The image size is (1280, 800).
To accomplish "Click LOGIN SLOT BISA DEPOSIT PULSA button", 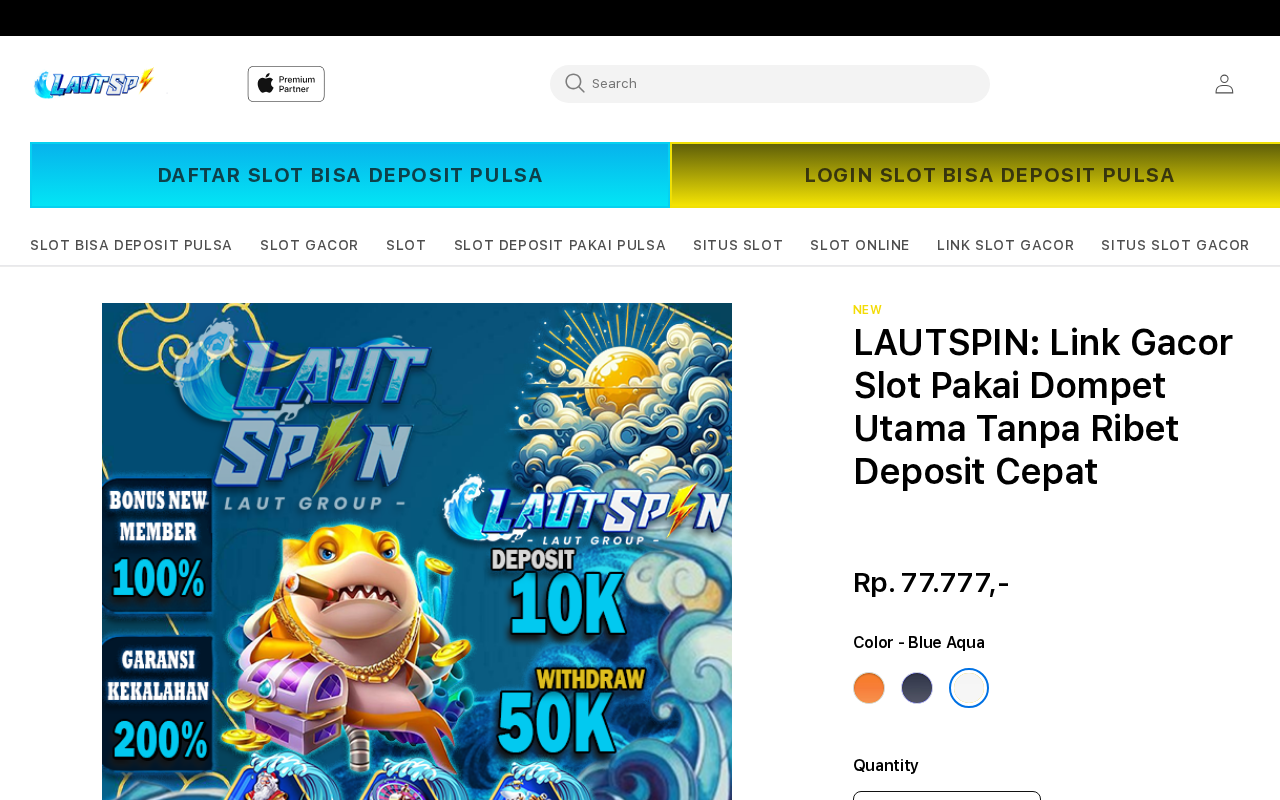I will [975, 175].
